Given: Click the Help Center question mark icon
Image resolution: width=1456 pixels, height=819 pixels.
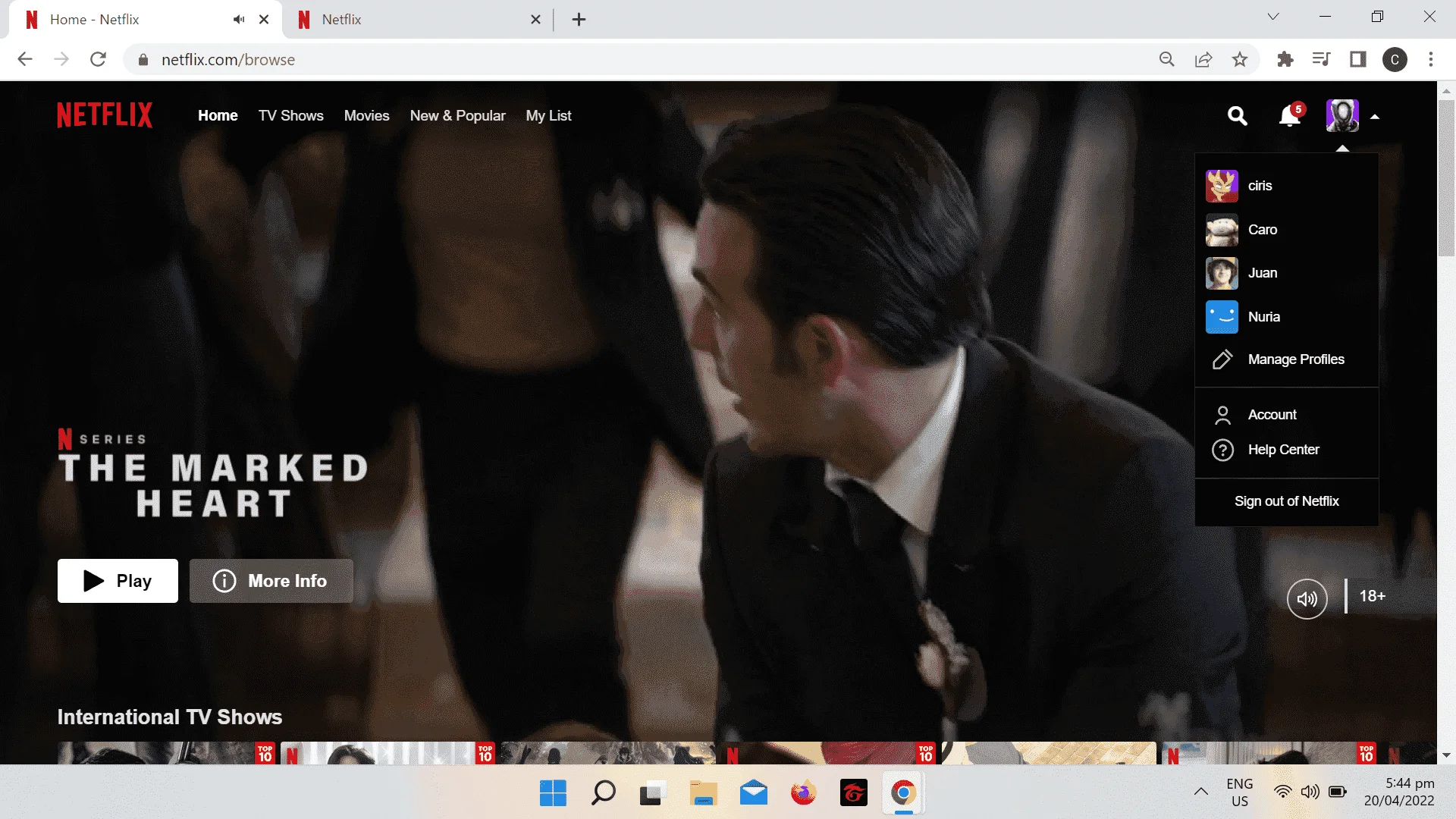Looking at the screenshot, I should click(1222, 450).
